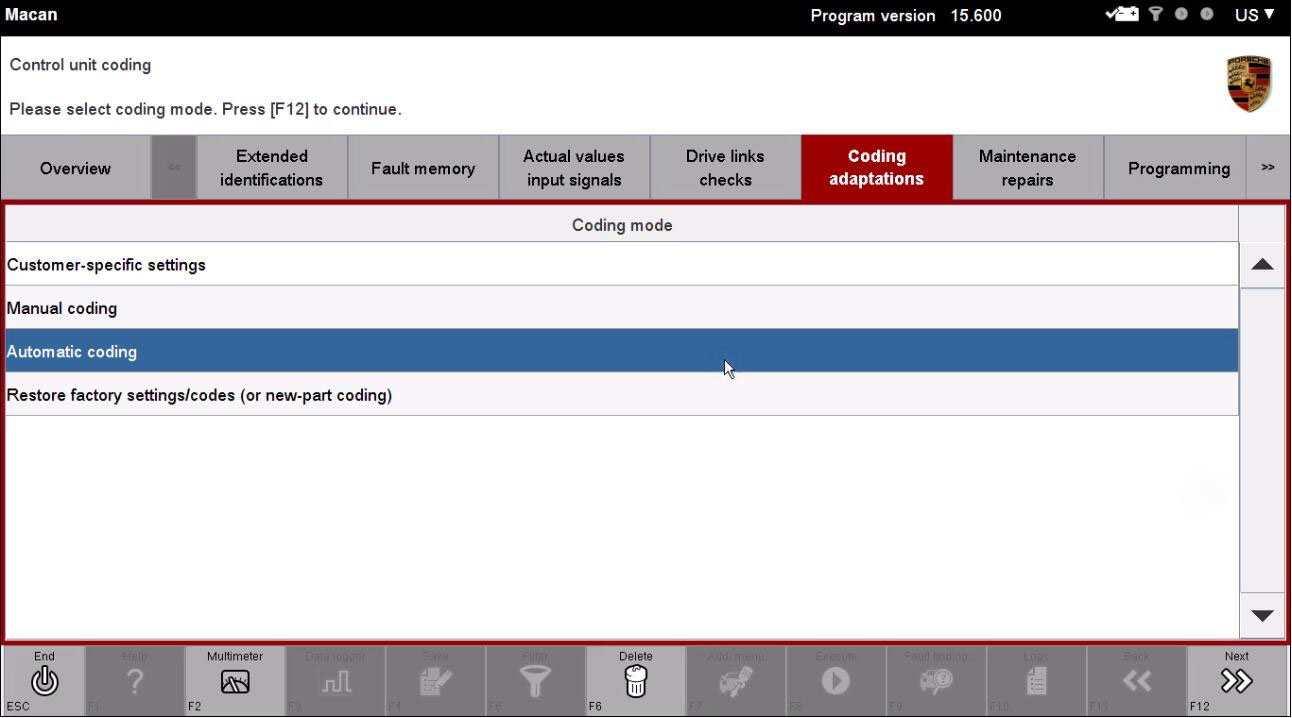Select the Automatic coding row

tap(621, 351)
